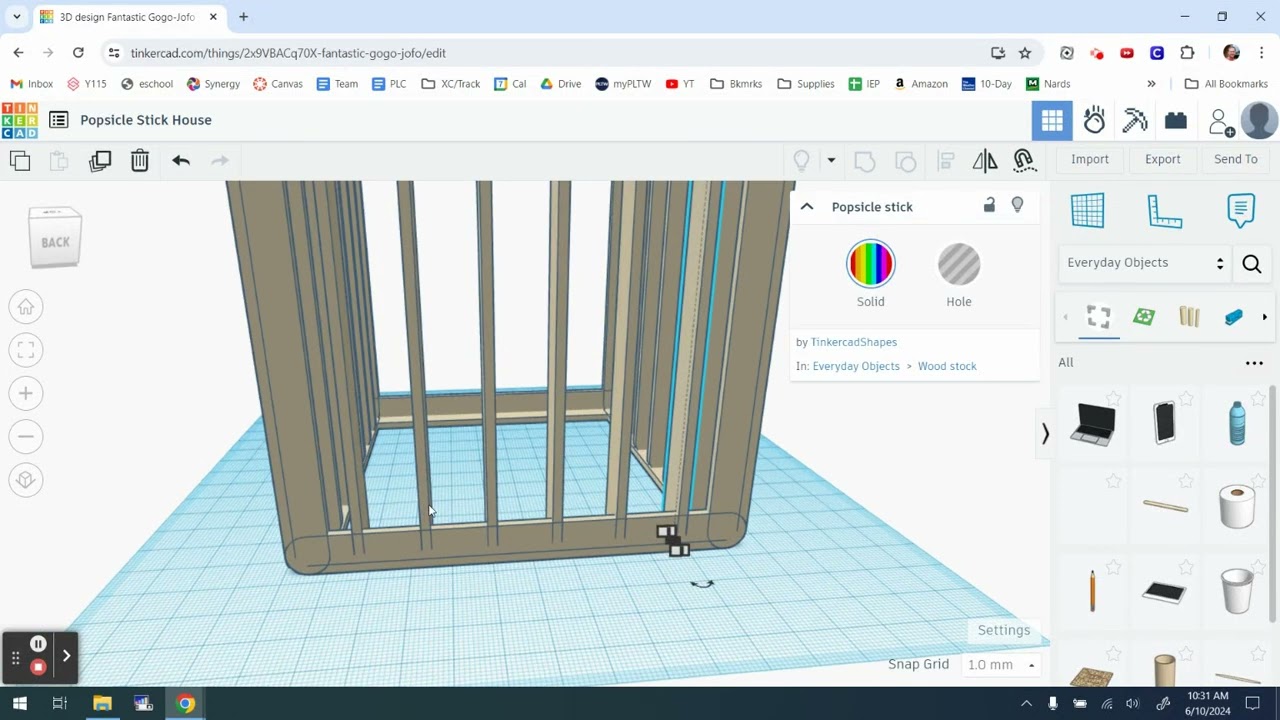Search shapes with magnifier icon
The width and height of the screenshot is (1280, 720).
[1251, 264]
